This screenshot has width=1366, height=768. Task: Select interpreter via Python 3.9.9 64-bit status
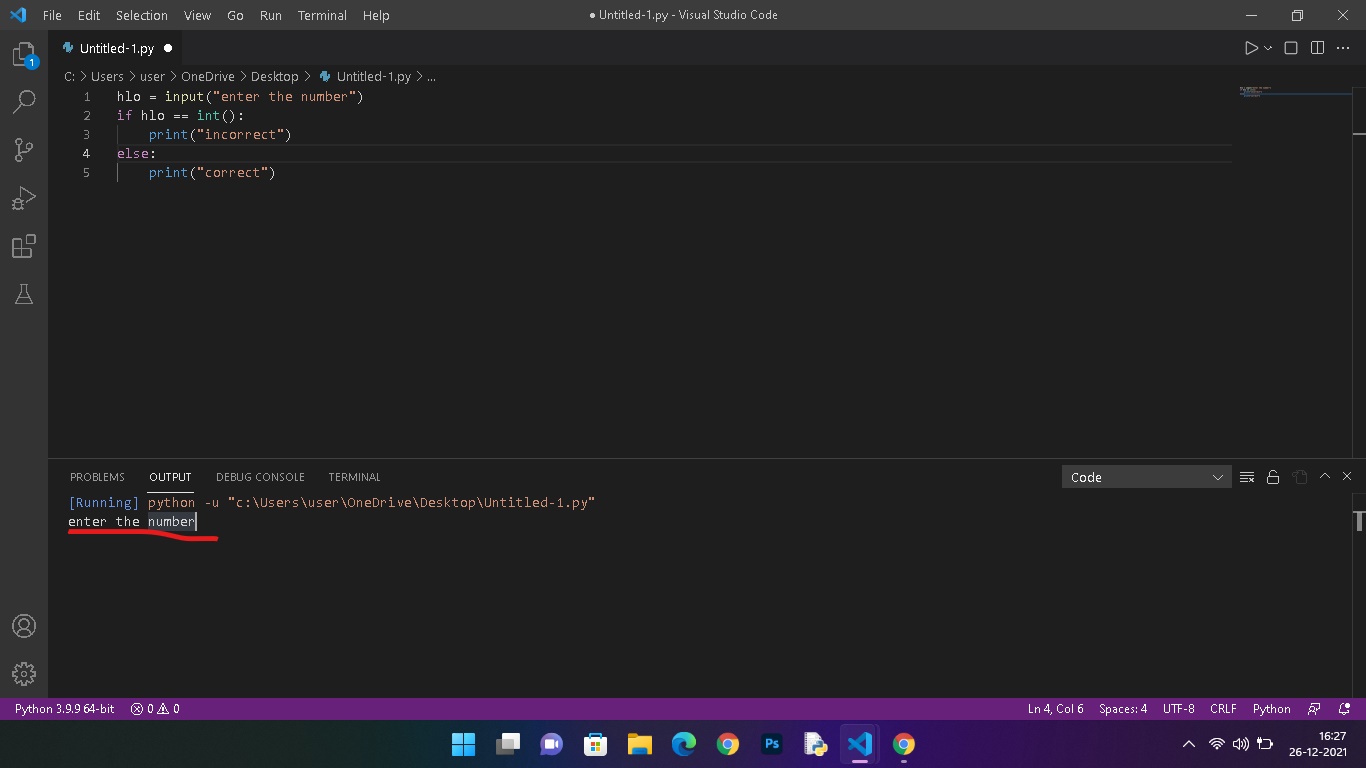[x=63, y=708]
